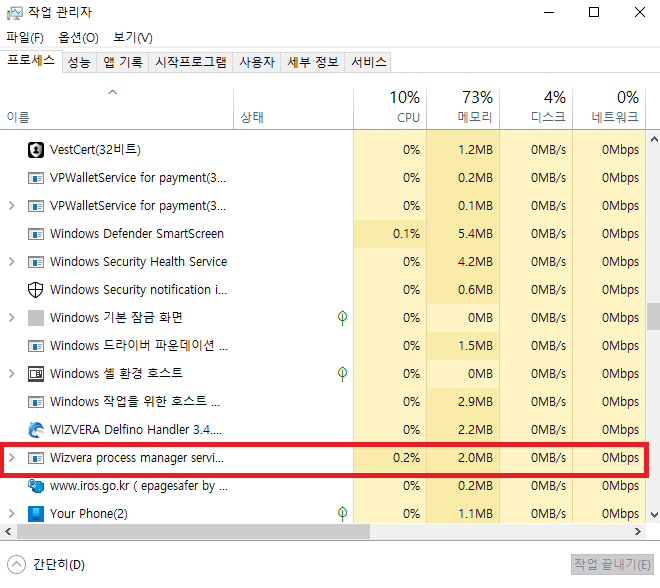Click the vertical scrollbar up arrow
This screenshot has width=660, height=588.
(x=654, y=139)
